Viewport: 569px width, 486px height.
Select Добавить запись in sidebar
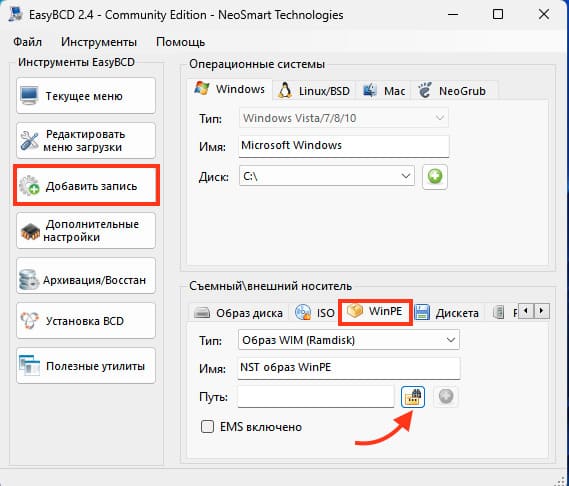86,185
